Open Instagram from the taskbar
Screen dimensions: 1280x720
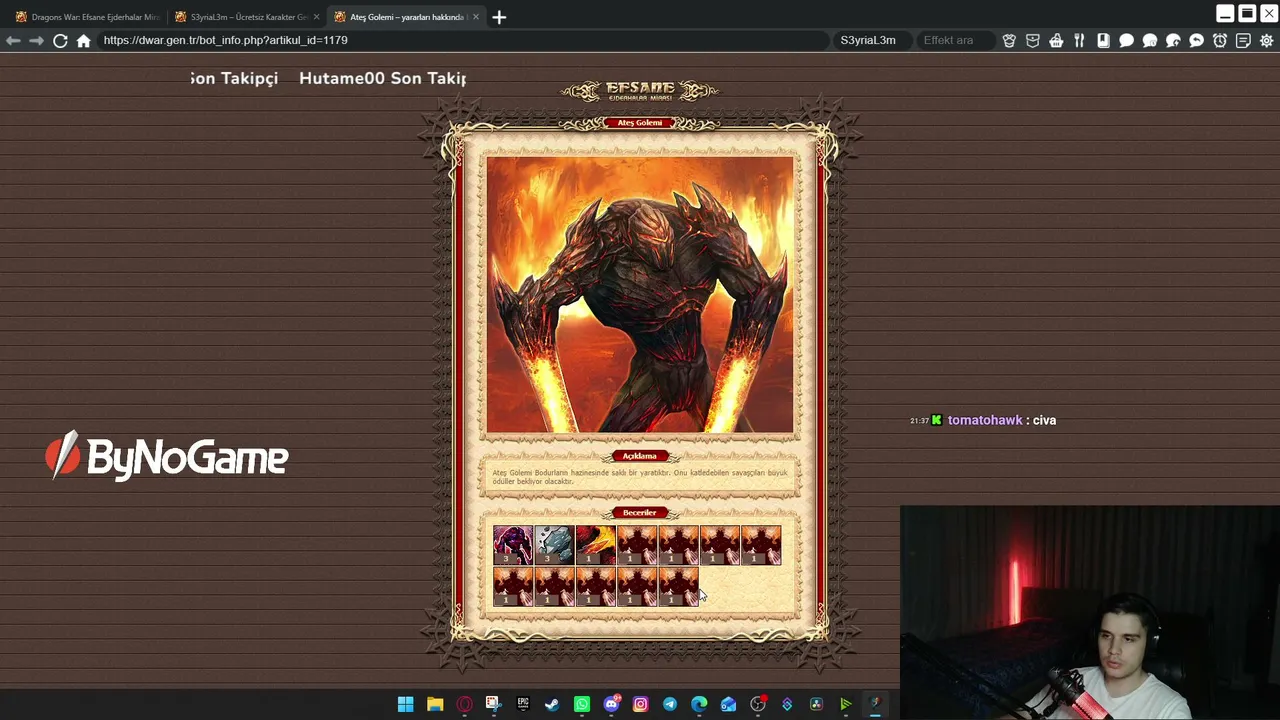pyautogui.click(x=640, y=704)
